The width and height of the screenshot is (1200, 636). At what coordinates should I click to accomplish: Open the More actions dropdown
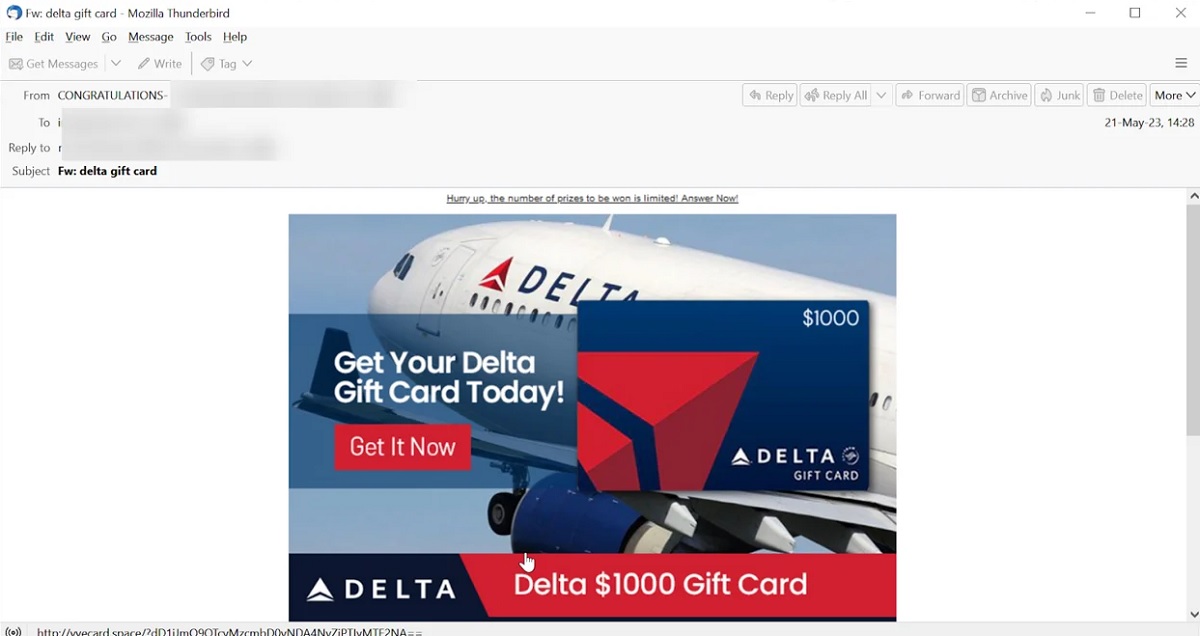pyautogui.click(x=1174, y=95)
